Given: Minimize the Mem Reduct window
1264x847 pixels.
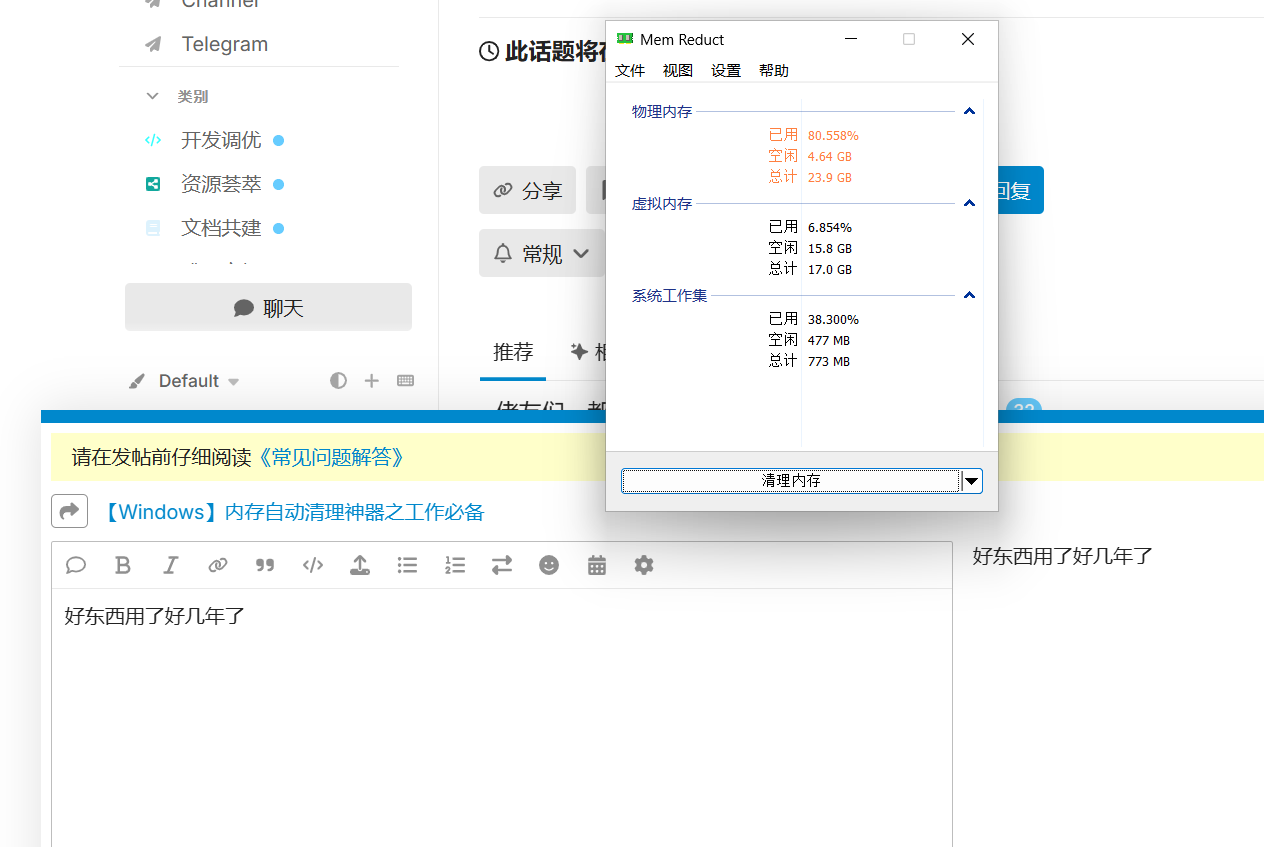Looking at the screenshot, I should pos(851,39).
